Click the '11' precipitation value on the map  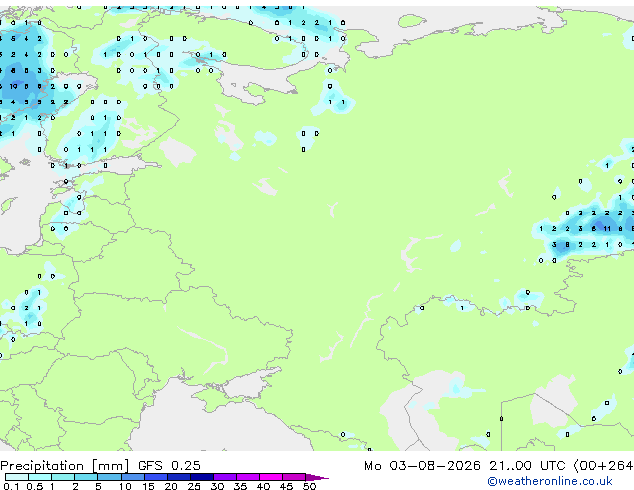click(607, 229)
